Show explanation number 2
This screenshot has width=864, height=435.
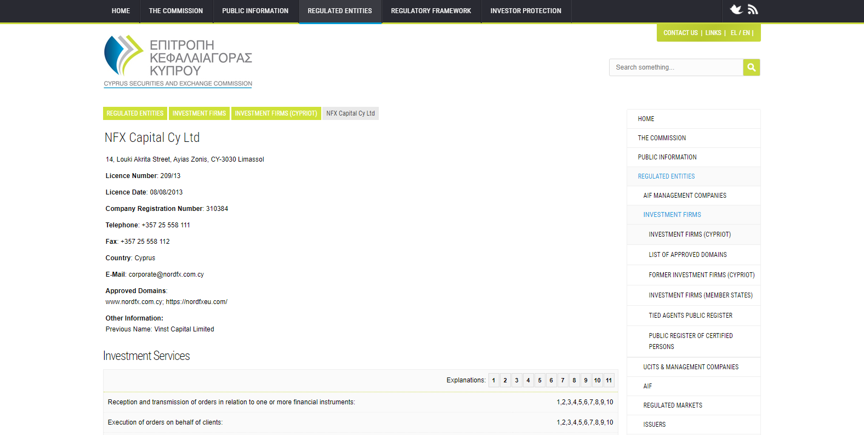505,380
